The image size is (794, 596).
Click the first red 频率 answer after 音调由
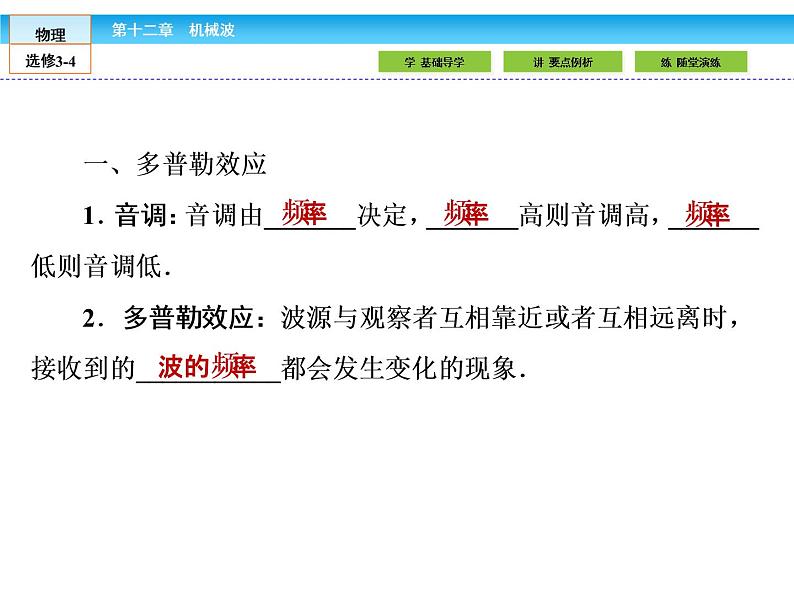[x=304, y=213]
